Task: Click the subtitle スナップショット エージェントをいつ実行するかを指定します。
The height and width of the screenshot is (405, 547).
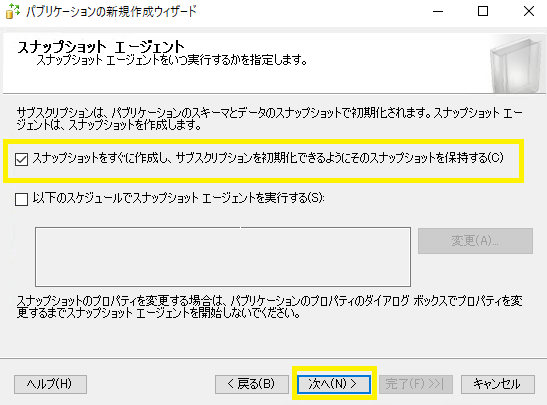Action: (172, 60)
